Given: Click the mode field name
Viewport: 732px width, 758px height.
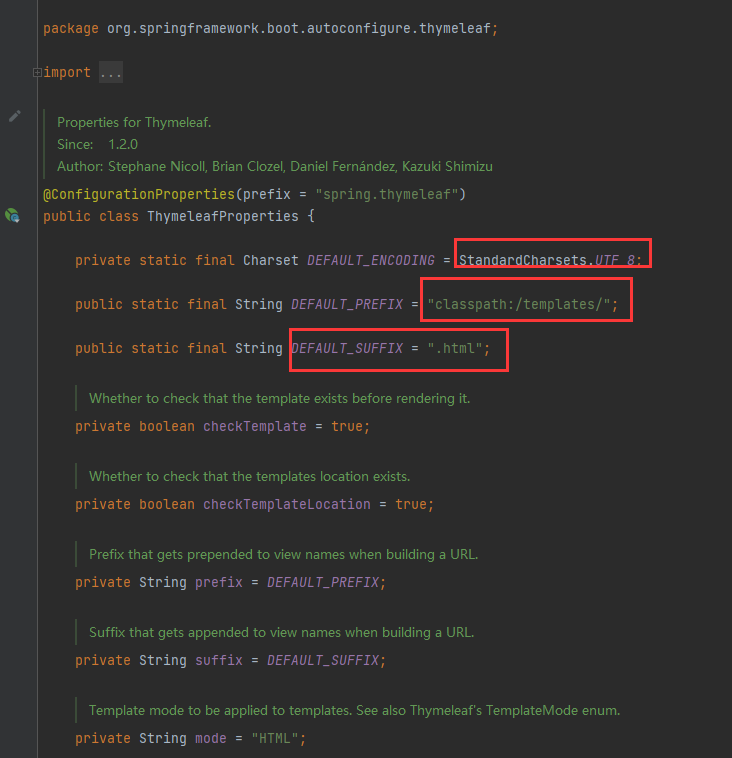Looking at the screenshot, I should click(211, 739).
